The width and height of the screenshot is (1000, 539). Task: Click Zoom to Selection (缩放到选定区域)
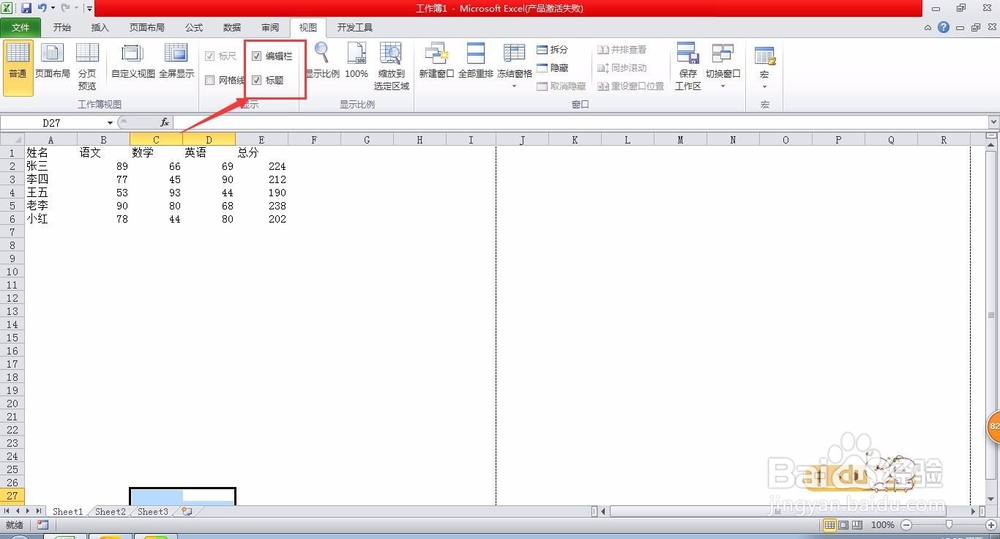[391, 66]
